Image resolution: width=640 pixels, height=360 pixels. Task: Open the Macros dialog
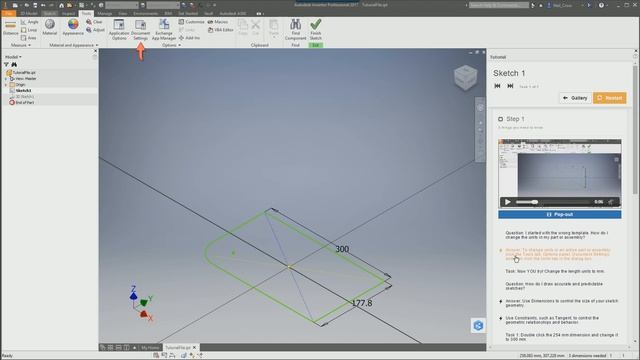click(x=218, y=22)
